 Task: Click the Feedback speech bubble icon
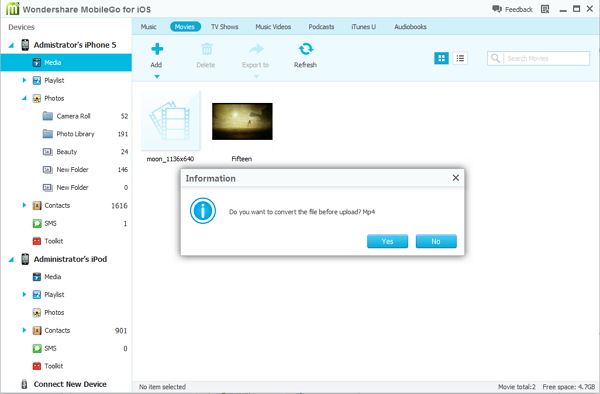[497, 9]
